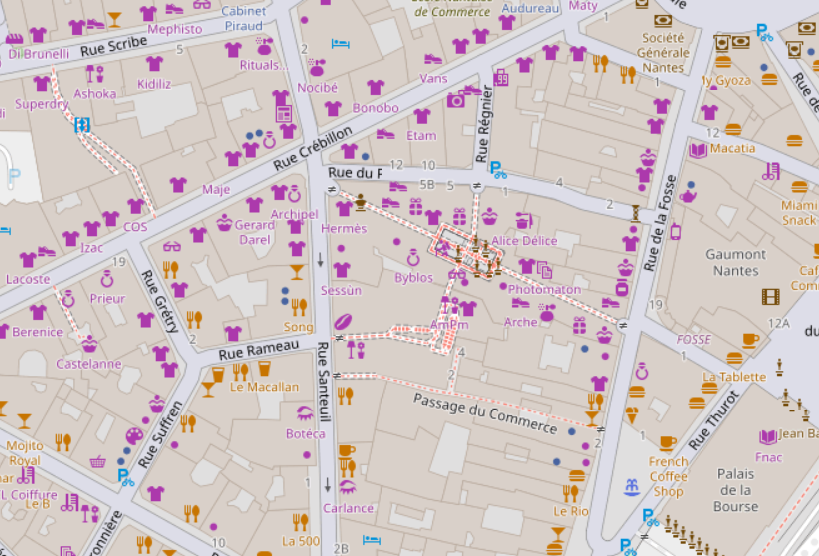Click the Hermès shop label
This screenshot has width=819, height=556.
coord(344,228)
